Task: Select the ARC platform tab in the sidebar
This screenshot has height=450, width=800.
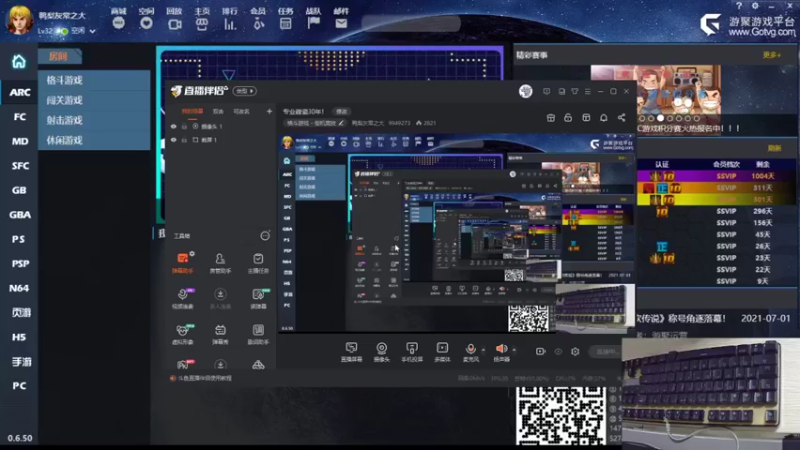Action: coord(19,92)
